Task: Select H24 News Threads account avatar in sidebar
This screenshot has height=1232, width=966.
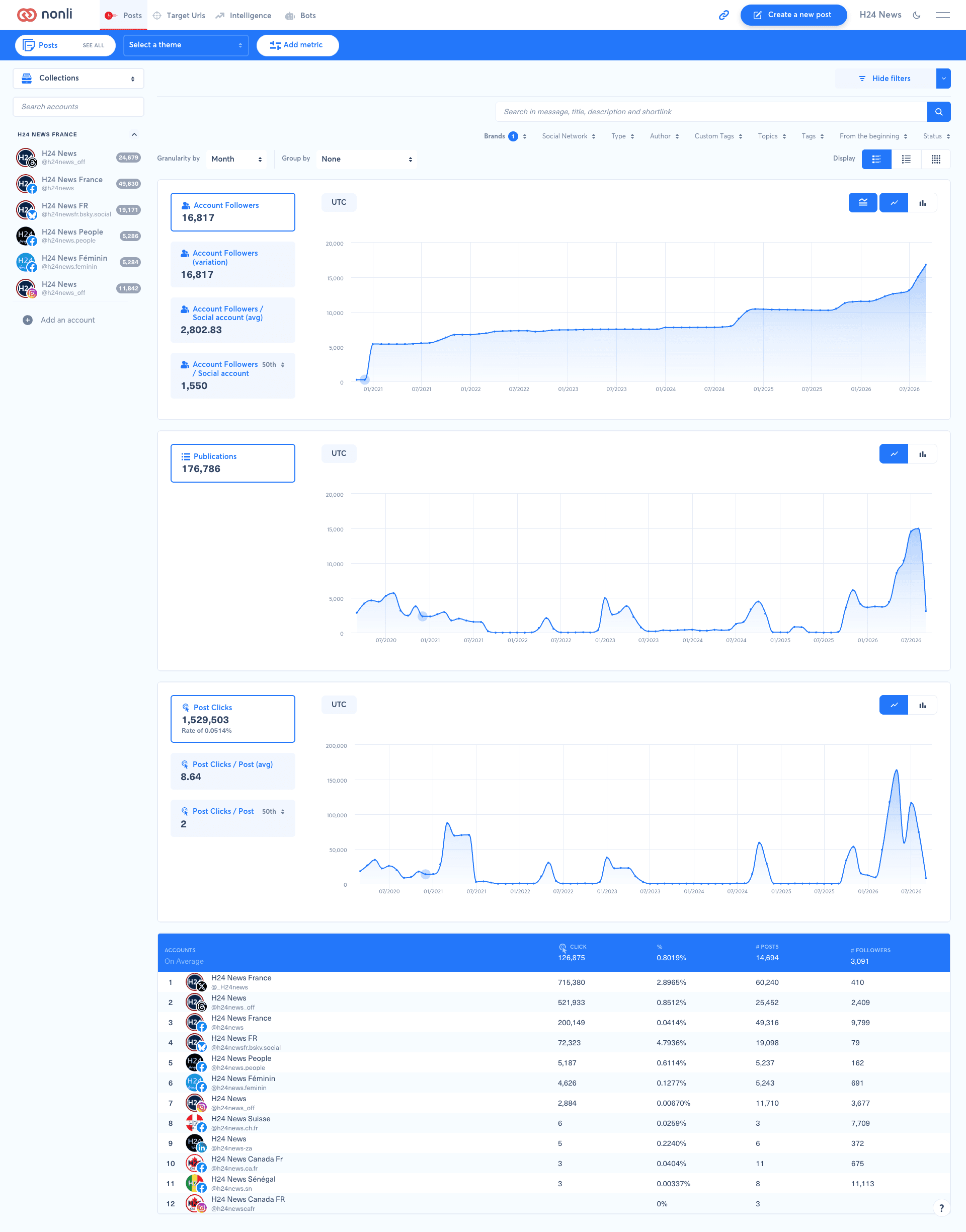Action: 26,158
